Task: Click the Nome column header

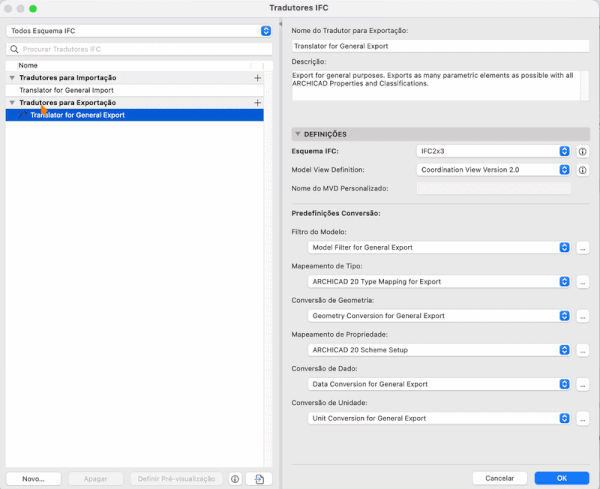Action: (x=28, y=65)
